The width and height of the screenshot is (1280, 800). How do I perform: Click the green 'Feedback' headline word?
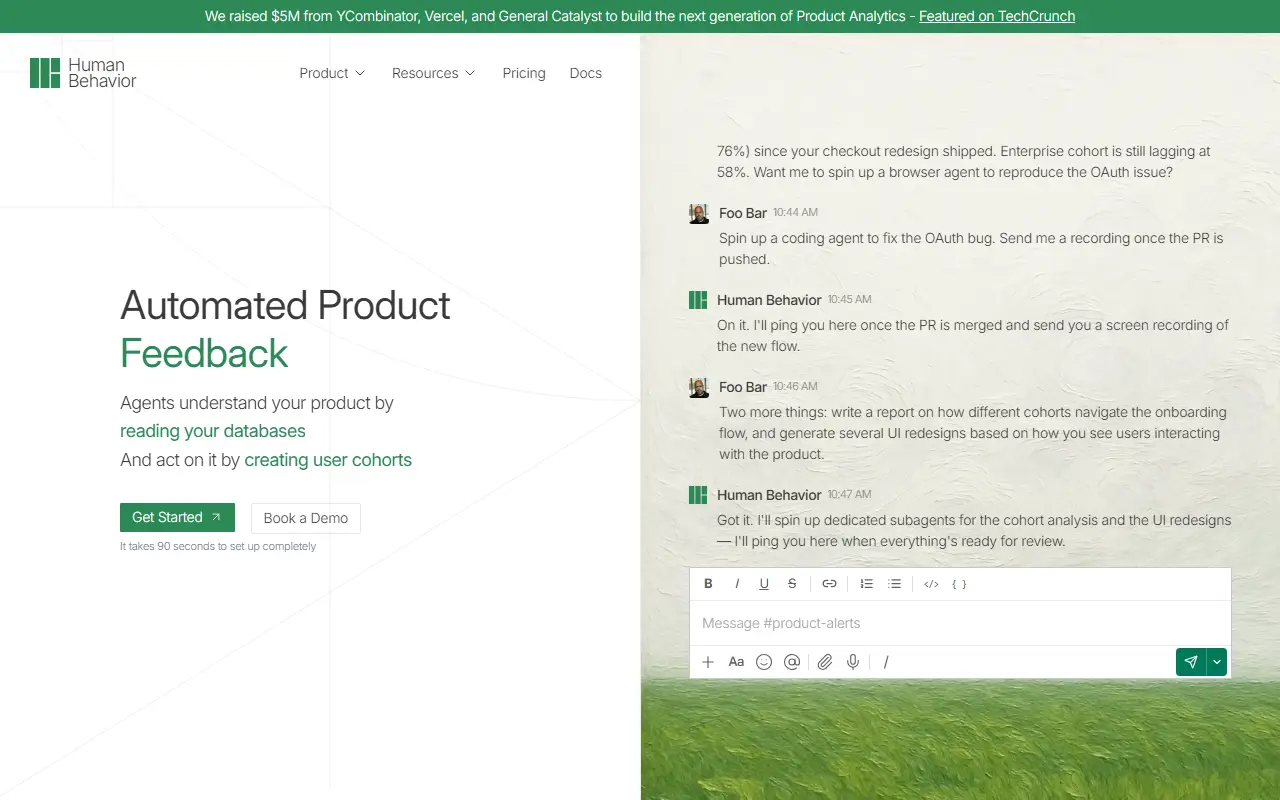point(204,353)
